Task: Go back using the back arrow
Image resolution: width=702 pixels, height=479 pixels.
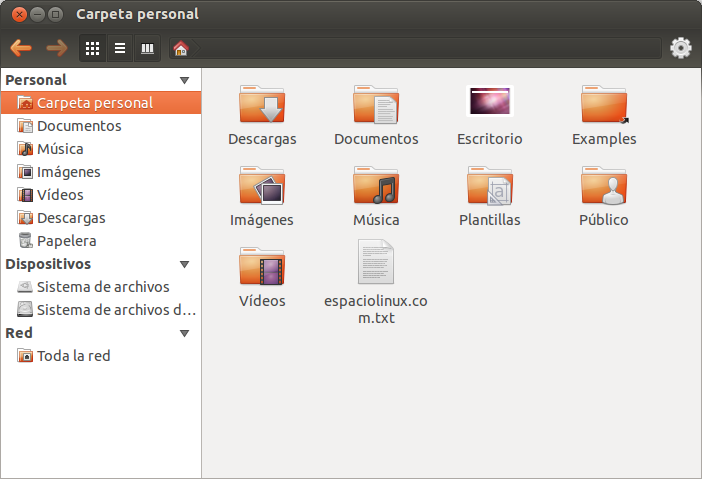Action: click(21, 48)
